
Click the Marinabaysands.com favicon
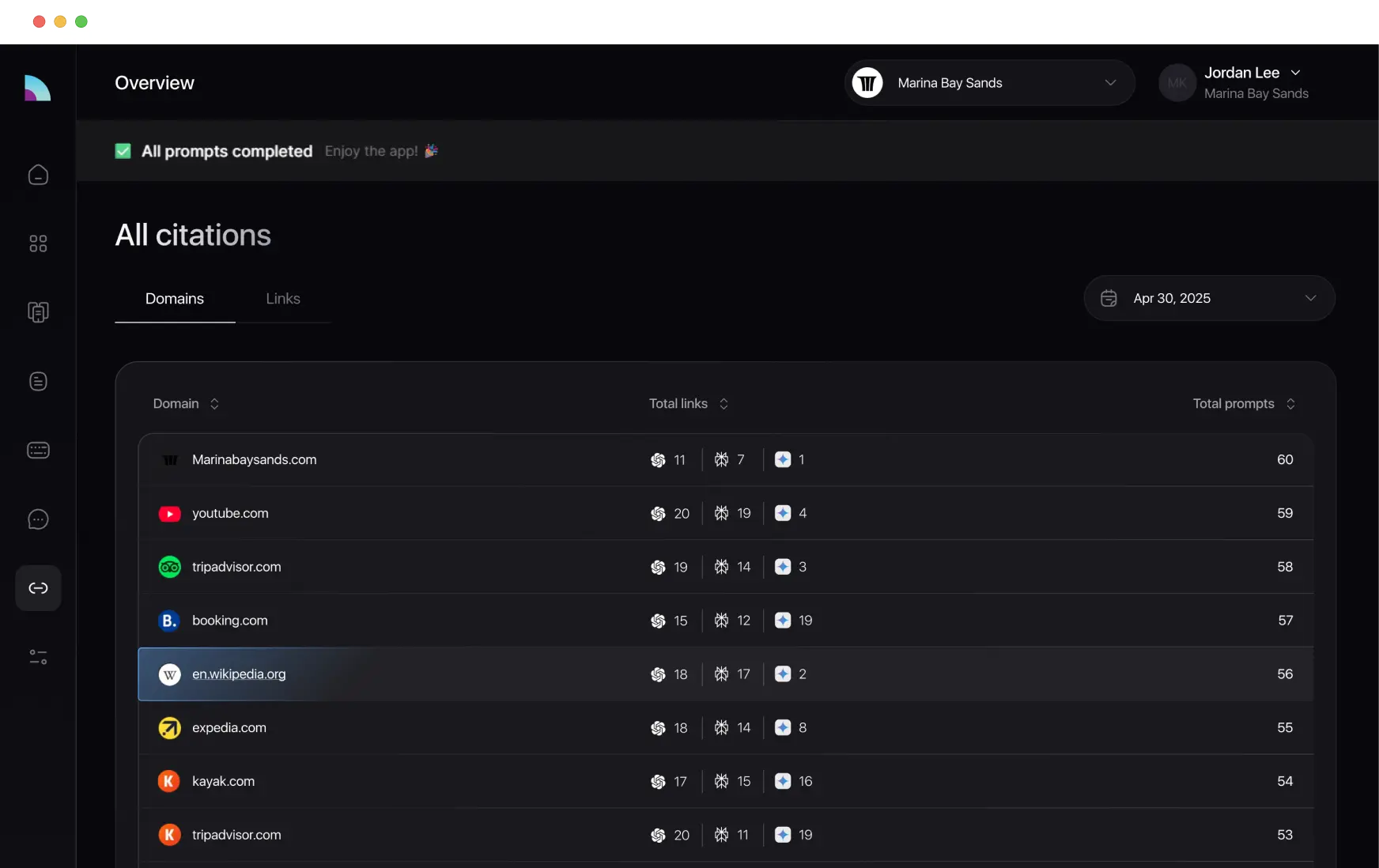click(169, 460)
